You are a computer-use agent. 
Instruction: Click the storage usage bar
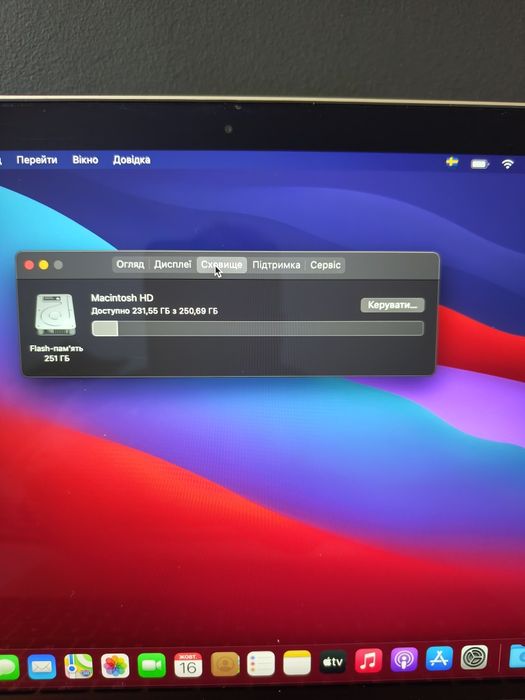[258, 329]
